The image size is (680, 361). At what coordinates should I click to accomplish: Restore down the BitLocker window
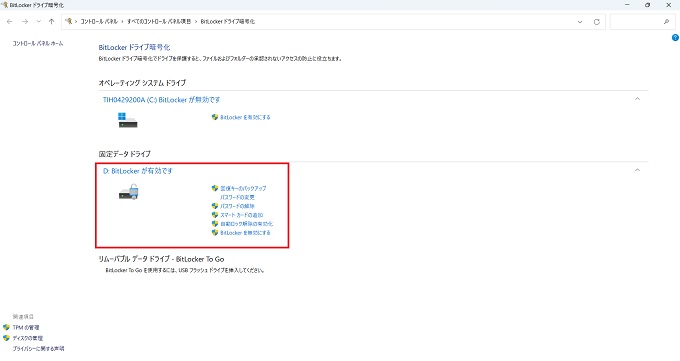pyautogui.click(x=647, y=5)
